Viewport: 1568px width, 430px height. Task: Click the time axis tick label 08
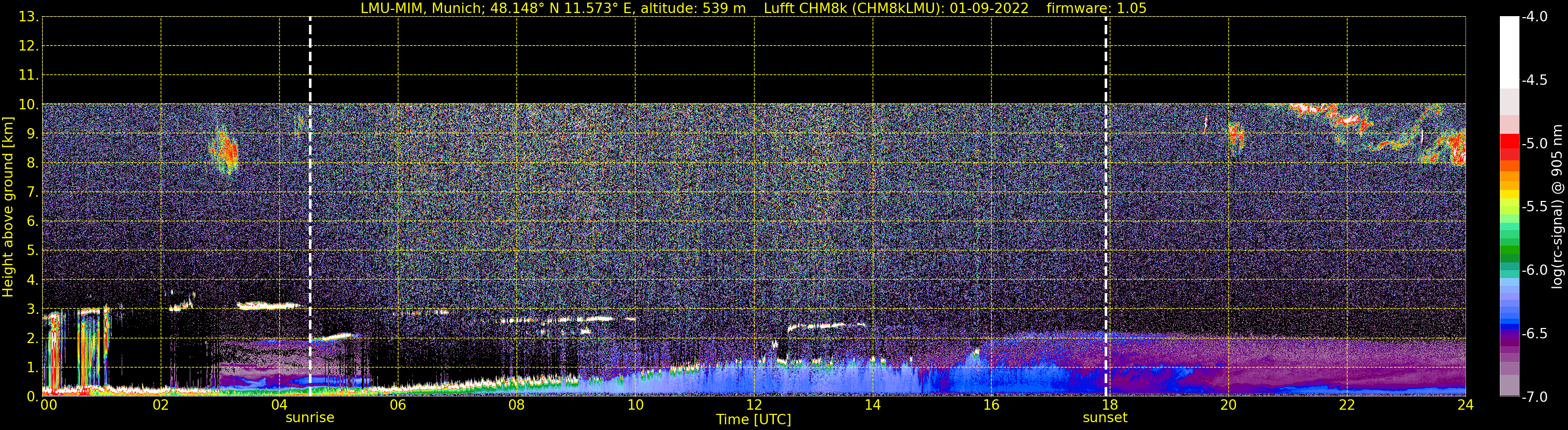[517, 405]
